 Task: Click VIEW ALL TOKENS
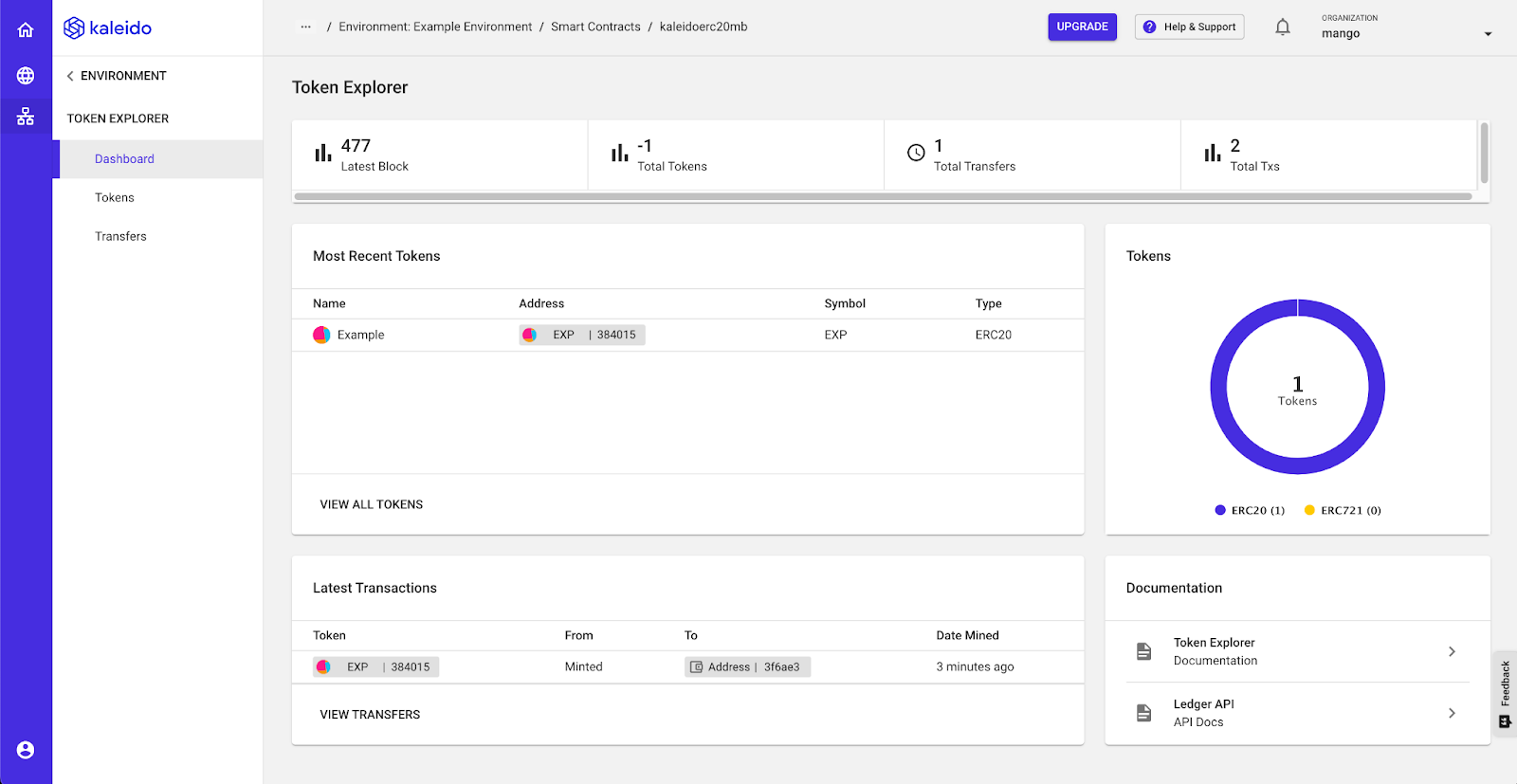click(372, 504)
